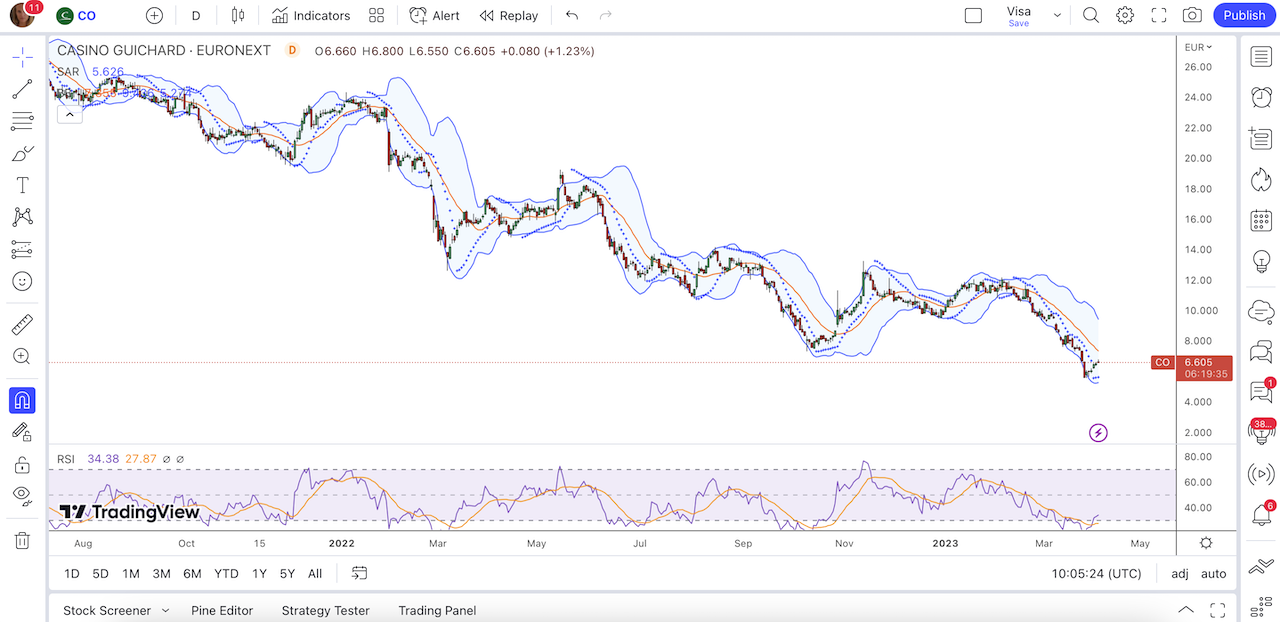The height and width of the screenshot is (622, 1280).
Task: Select the 1D date range
Action: point(72,573)
